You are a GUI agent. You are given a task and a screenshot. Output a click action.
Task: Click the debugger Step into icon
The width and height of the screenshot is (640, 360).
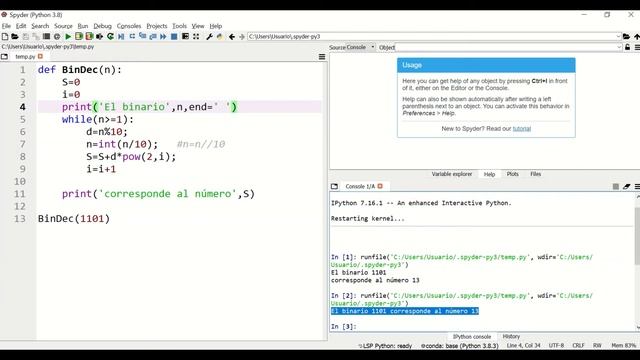142,37
